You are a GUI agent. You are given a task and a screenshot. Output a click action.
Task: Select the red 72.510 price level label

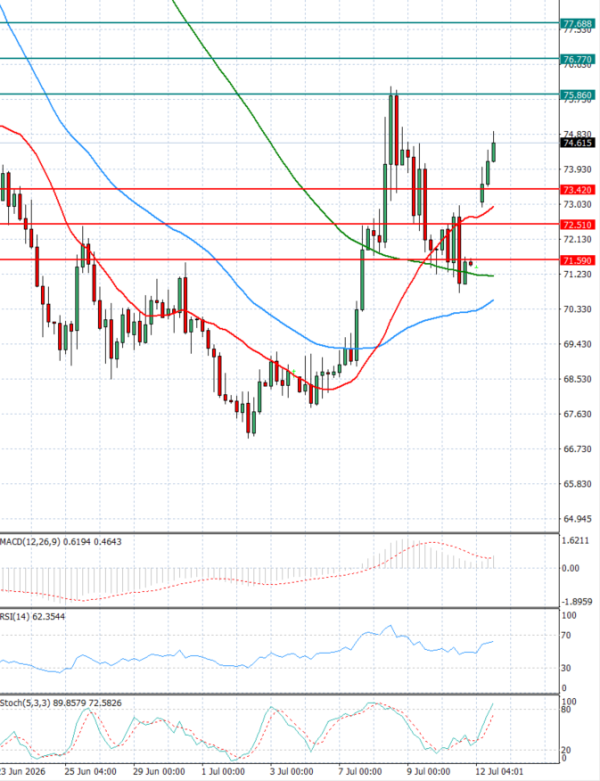[577, 225]
